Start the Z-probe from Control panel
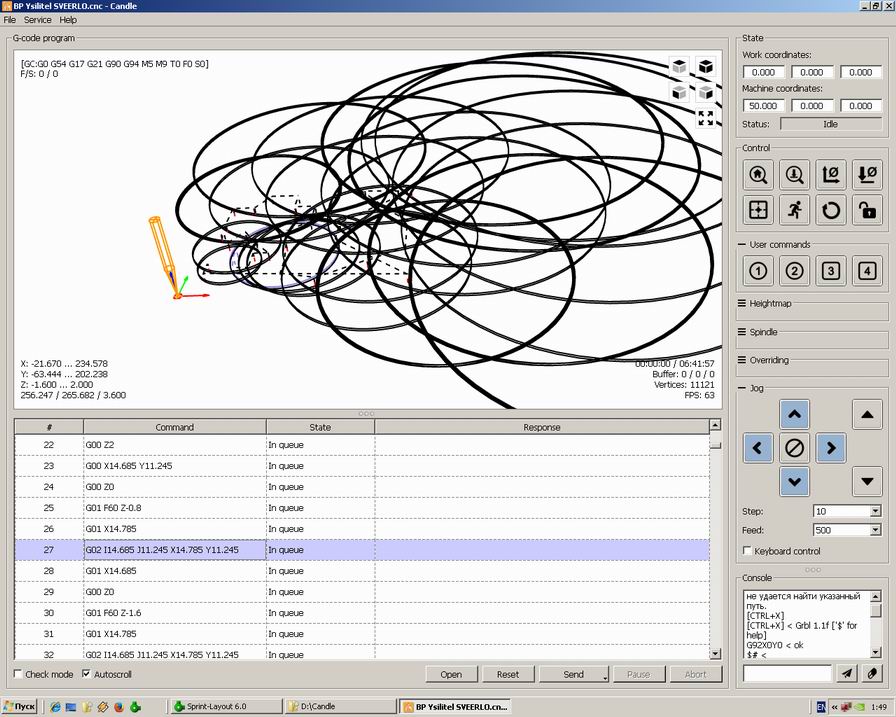 pyautogui.click(x=794, y=174)
